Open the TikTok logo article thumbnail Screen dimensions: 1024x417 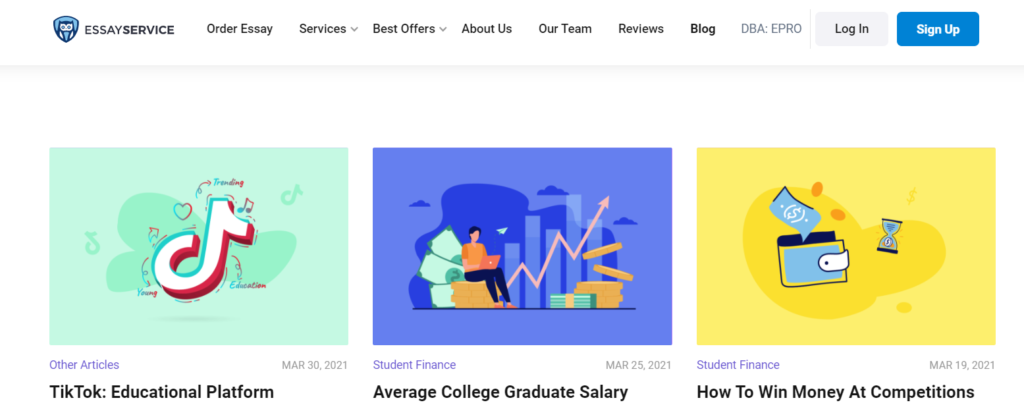(x=199, y=246)
